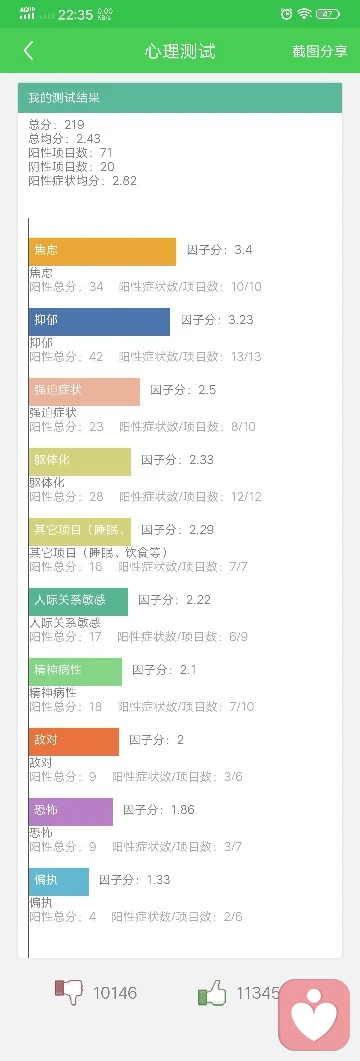Tap the green thumbs-up like icon
The image size is (360, 1061).
pyautogui.click(x=212, y=993)
